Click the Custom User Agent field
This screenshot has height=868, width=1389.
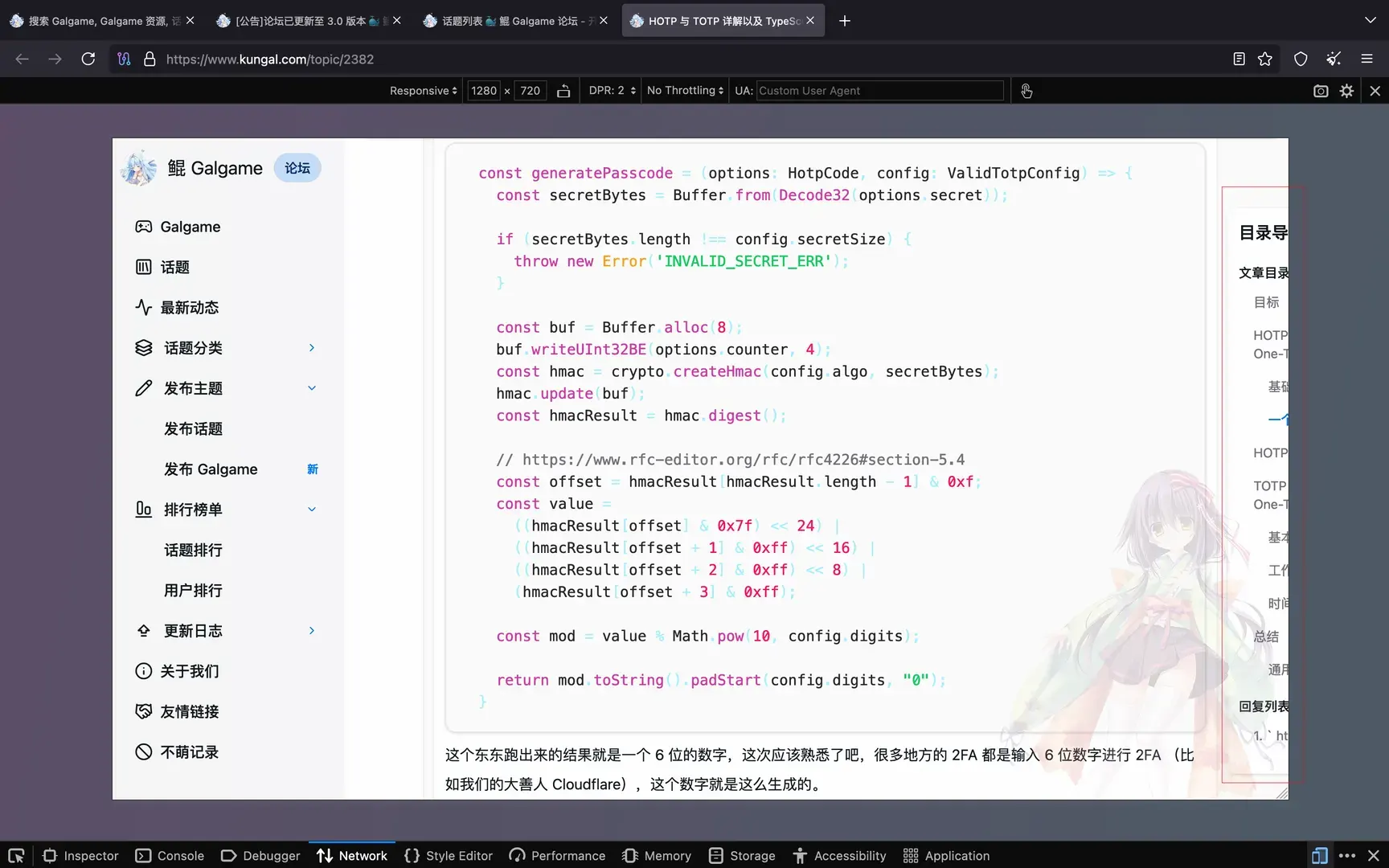tap(879, 91)
